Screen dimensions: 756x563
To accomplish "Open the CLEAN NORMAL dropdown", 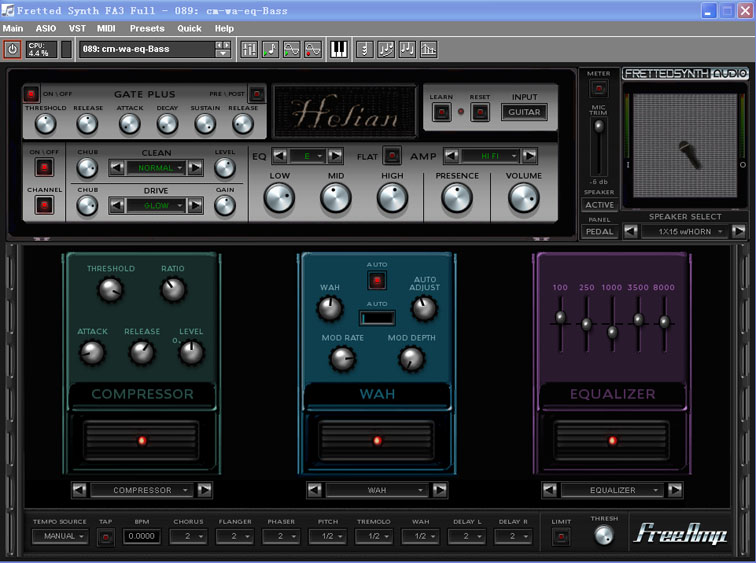I will point(156,168).
